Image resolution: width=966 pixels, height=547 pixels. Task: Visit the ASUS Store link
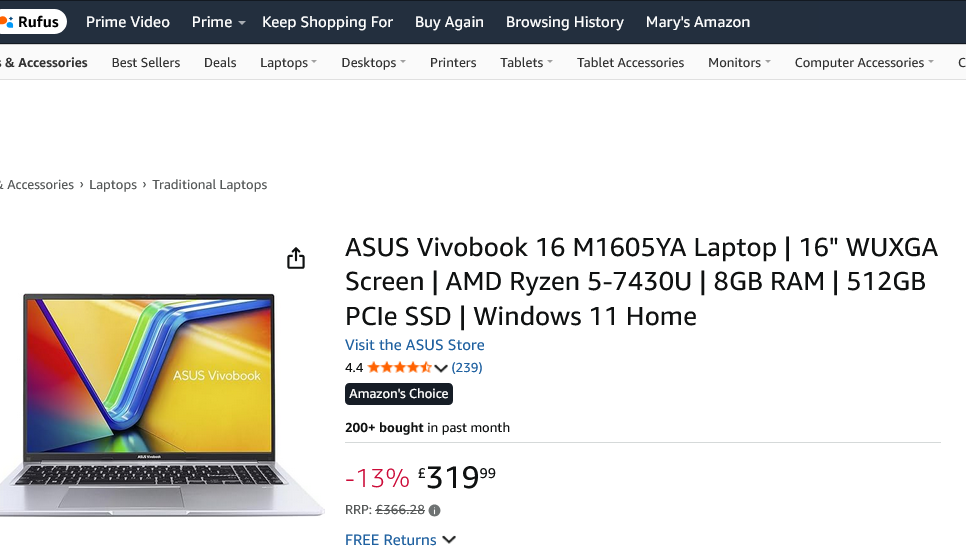[415, 345]
